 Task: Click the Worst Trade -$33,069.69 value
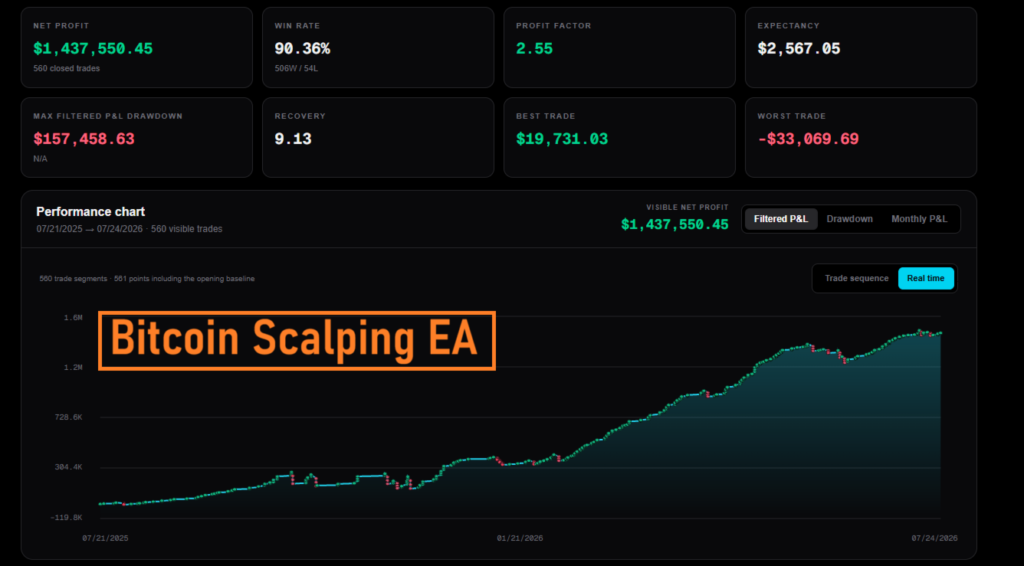pyautogui.click(x=808, y=138)
